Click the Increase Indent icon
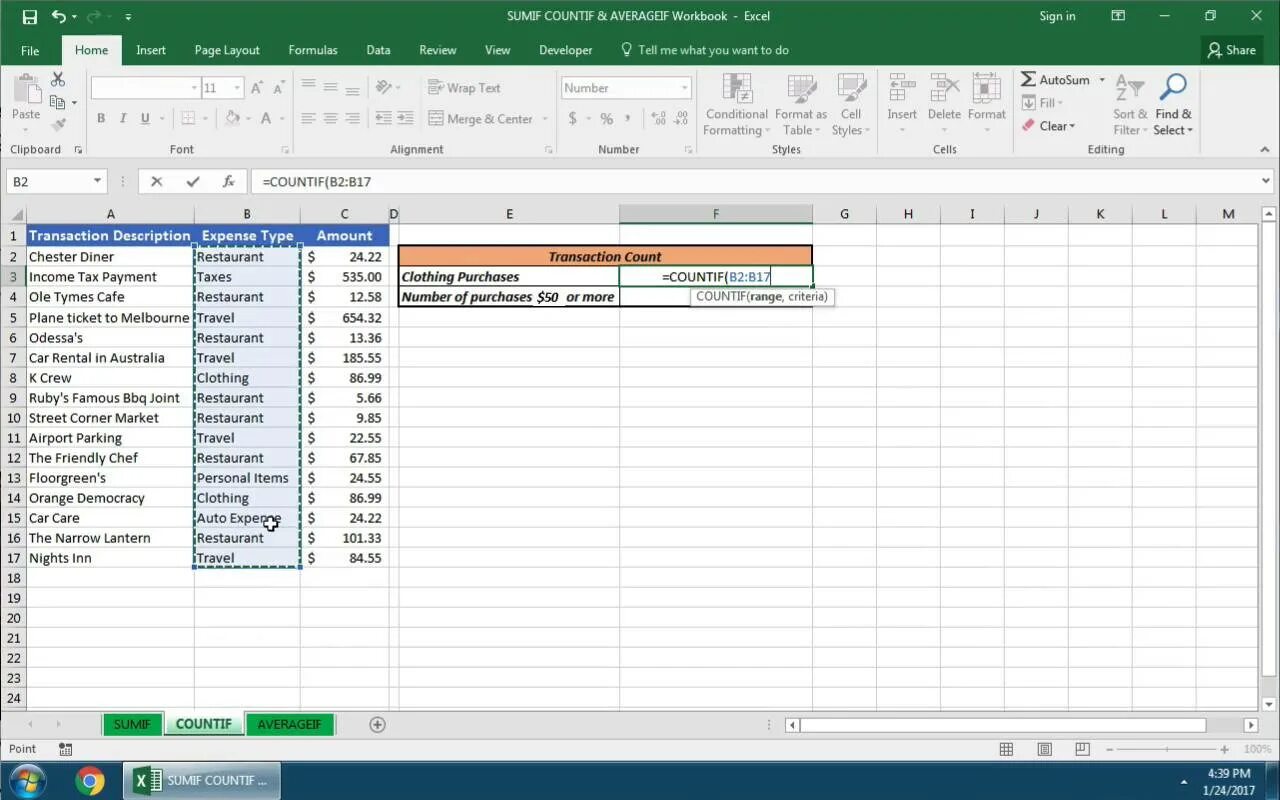 (405, 118)
